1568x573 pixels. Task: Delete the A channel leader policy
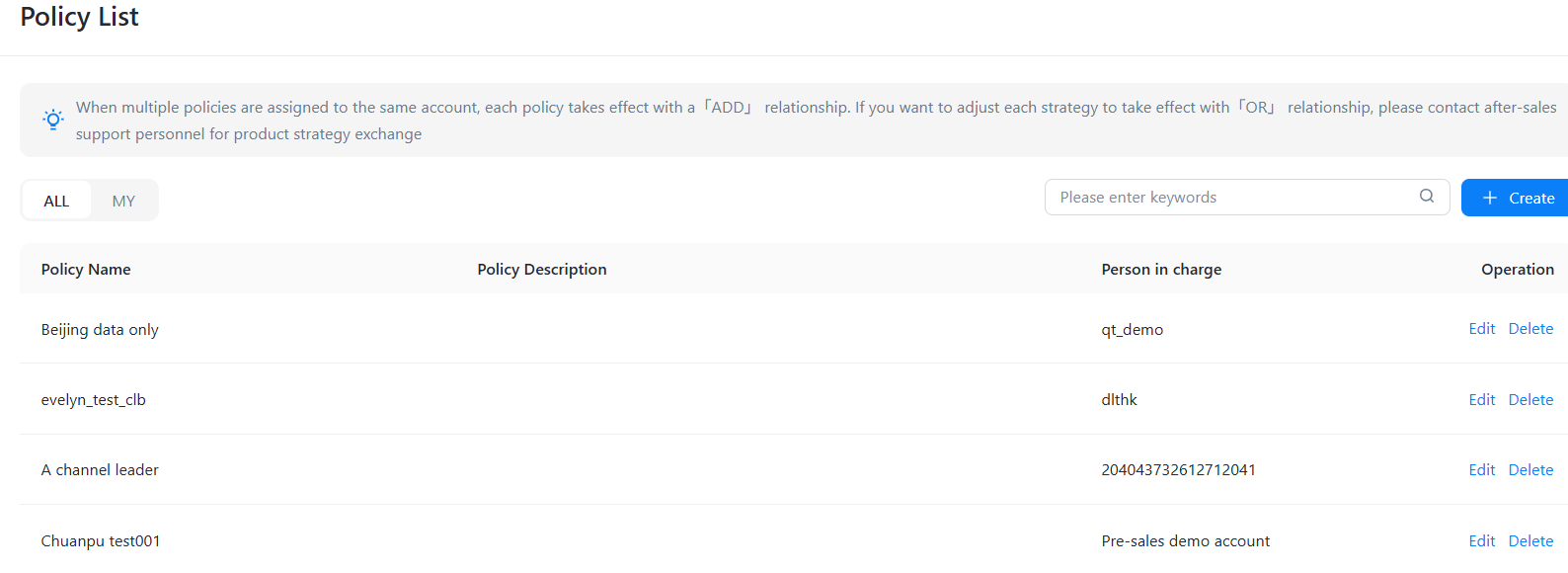pyautogui.click(x=1530, y=470)
